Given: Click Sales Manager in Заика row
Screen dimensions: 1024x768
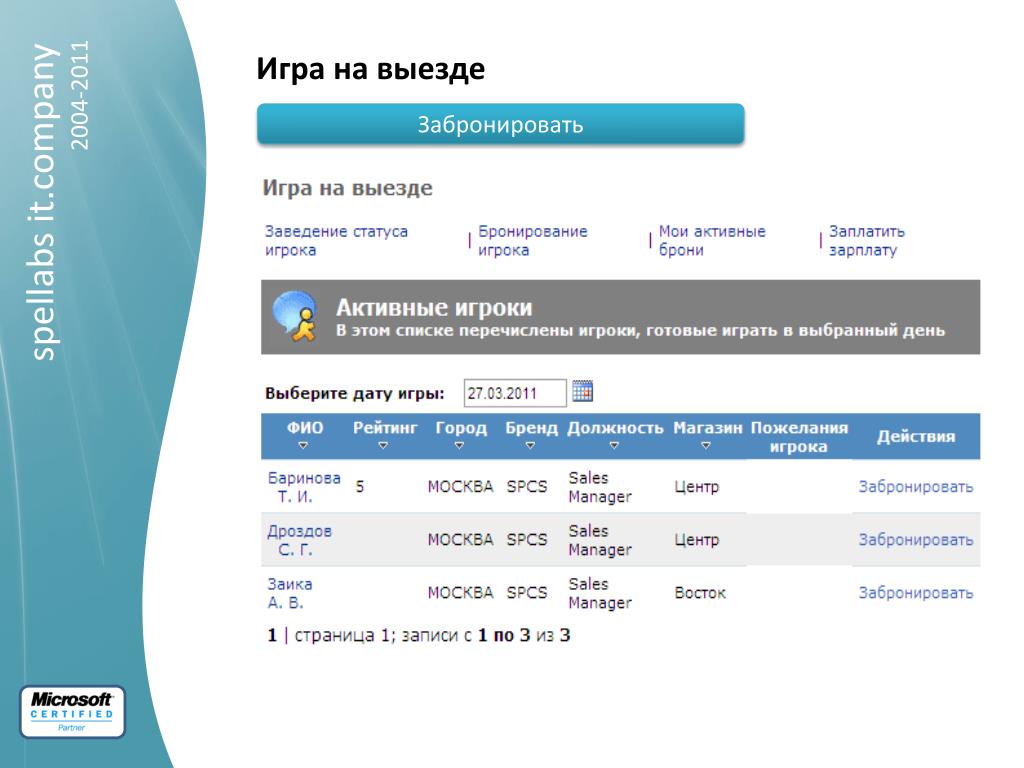Looking at the screenshot, I should [x=600, y=593].
